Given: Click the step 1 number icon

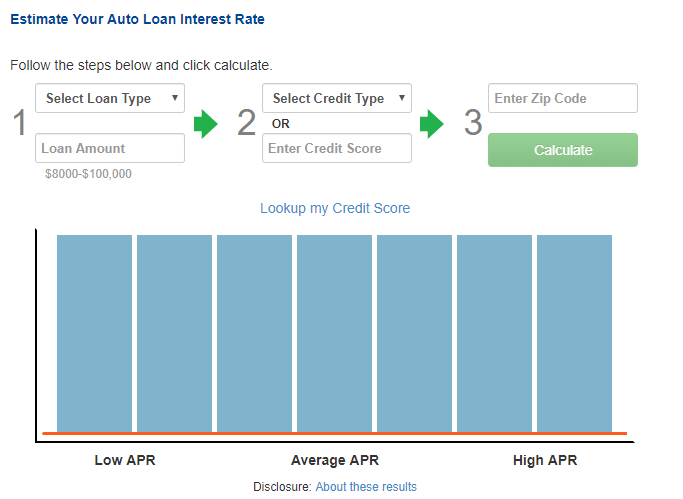Looking at the screenshot, I should coord(20,122).
